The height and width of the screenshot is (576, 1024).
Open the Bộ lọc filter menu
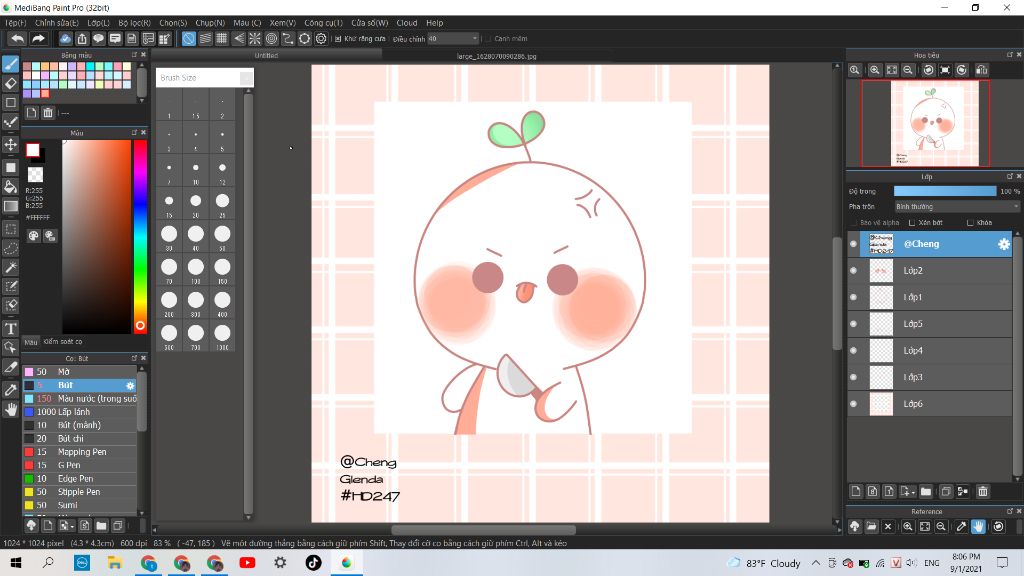(x=134, y=23)
